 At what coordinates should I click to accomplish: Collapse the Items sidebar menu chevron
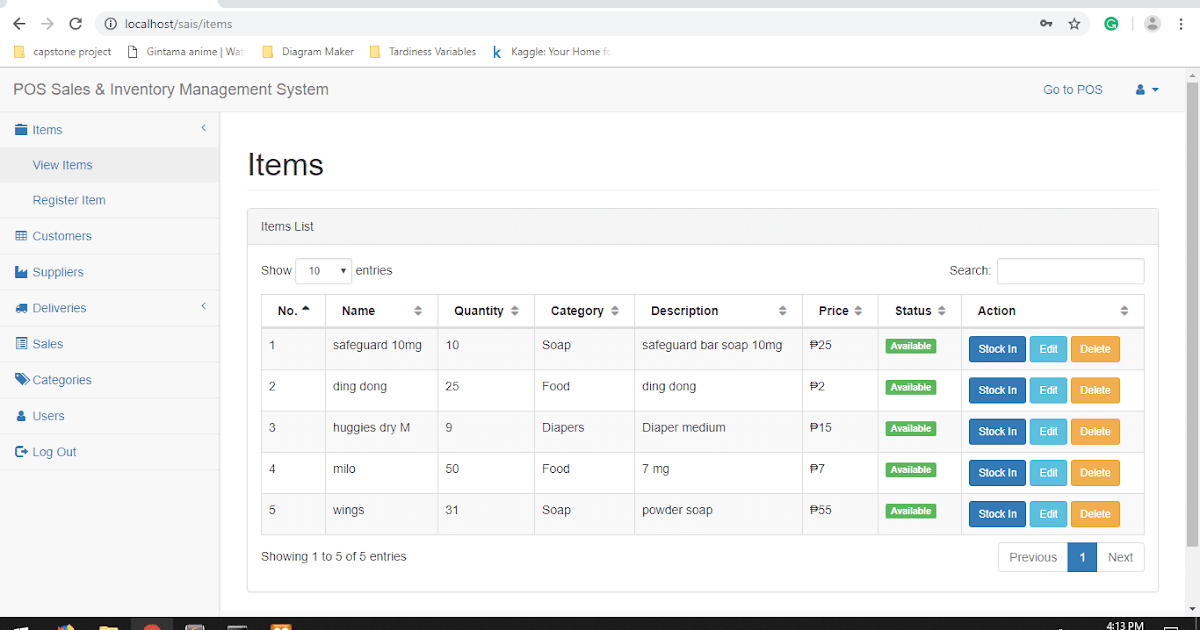pos(203,128)
